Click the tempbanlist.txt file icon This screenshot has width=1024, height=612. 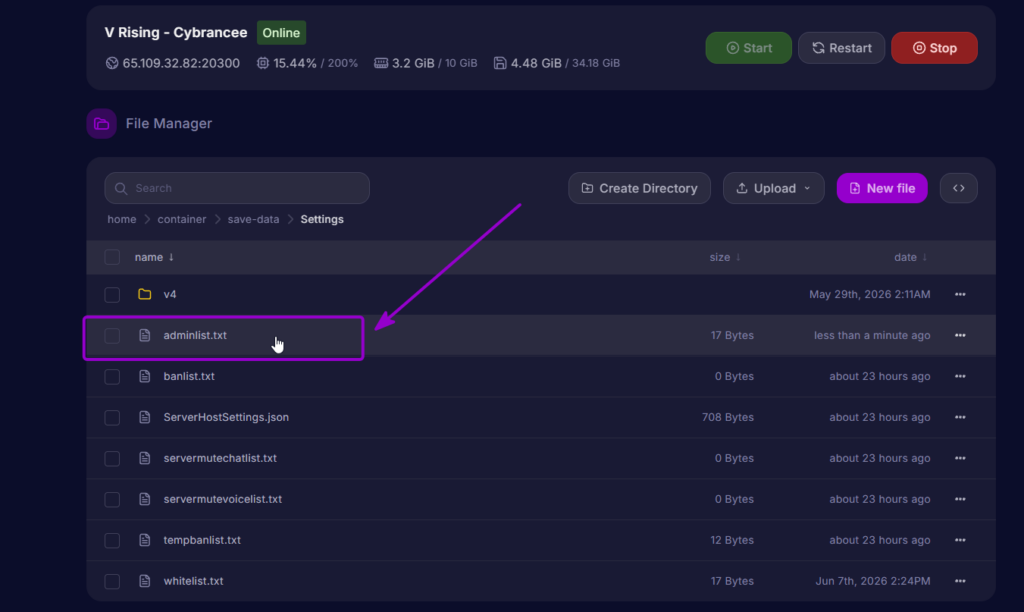pyautogui.click(x=144, y=540)
